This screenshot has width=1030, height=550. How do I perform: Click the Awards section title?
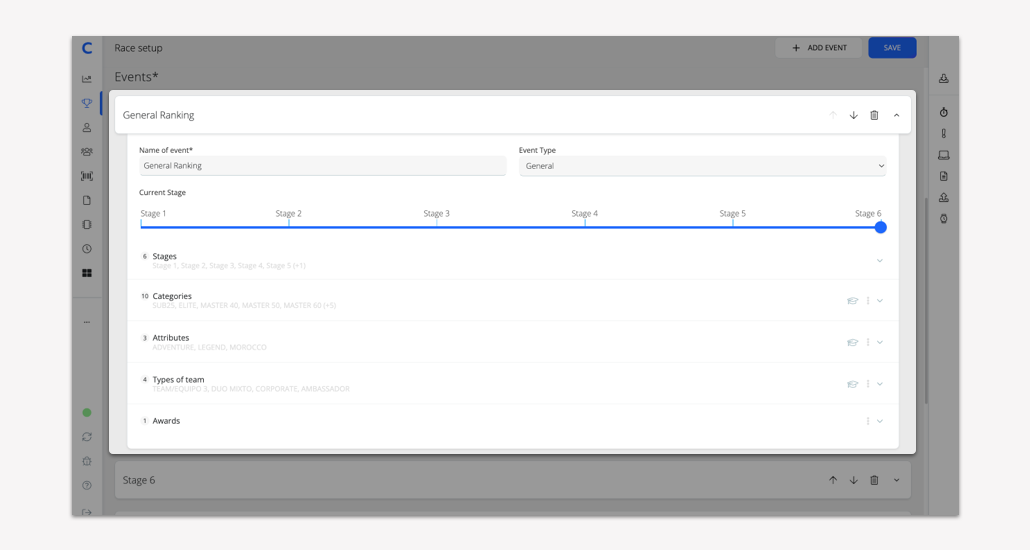click(166, 421)
